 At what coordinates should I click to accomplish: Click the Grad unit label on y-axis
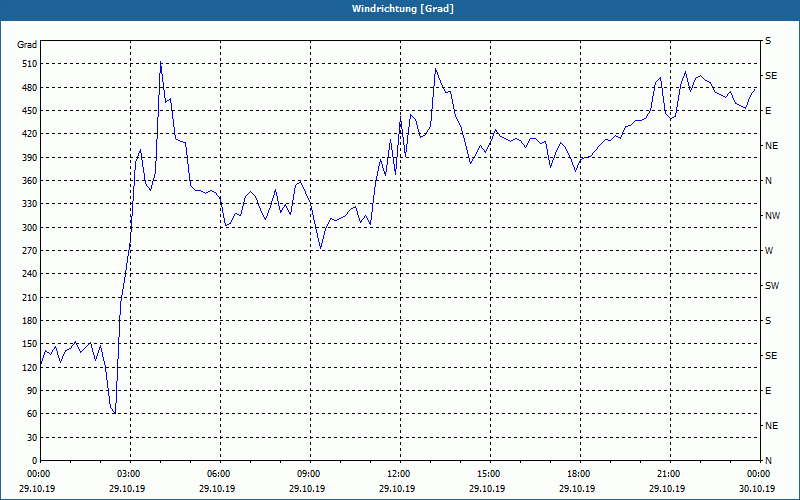tap(27, 45)
